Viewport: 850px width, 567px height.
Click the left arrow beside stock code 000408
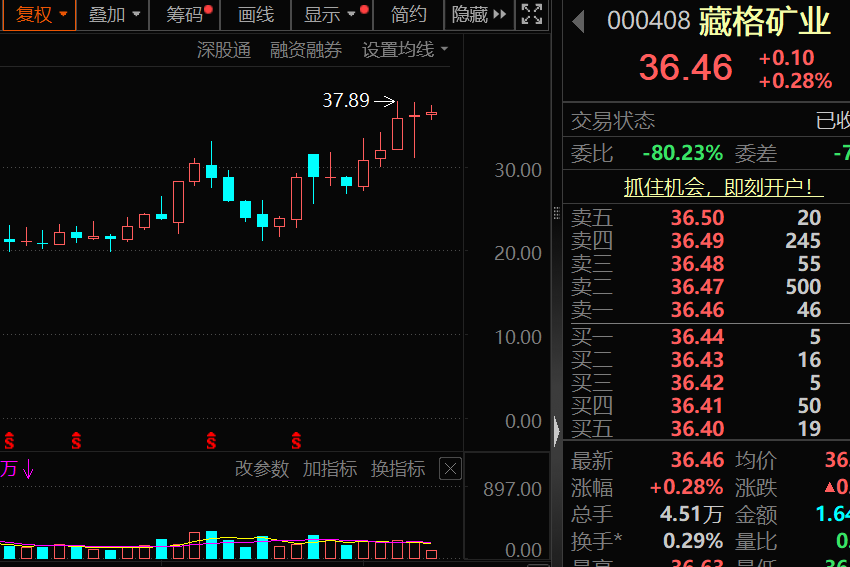coord(577,22)
